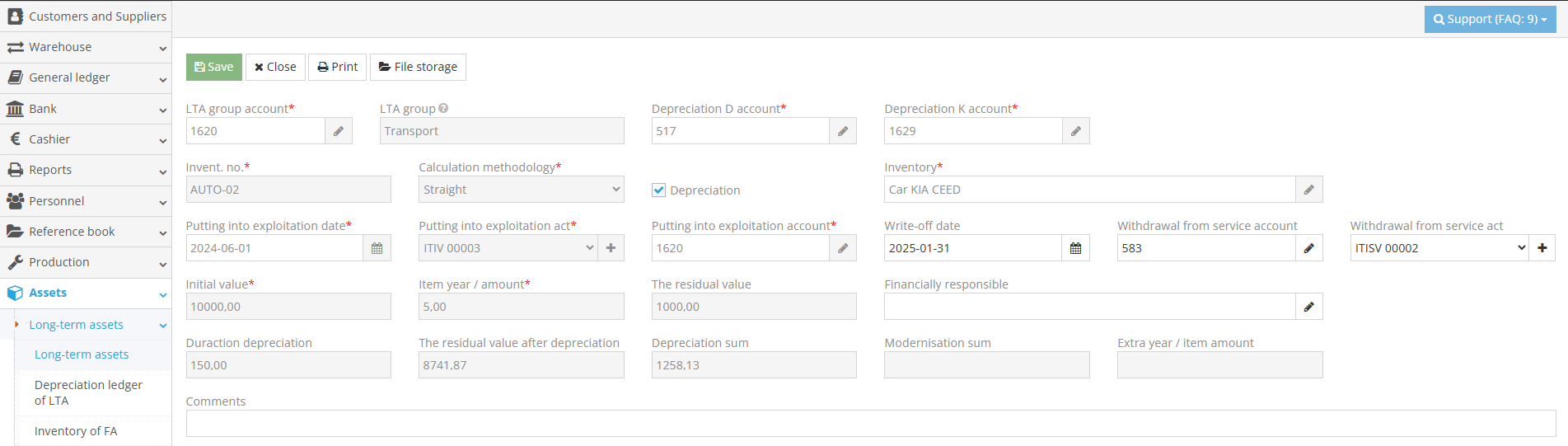Uncheck the Depreciation checkbox
The image size is (1568, 446).
659,190
